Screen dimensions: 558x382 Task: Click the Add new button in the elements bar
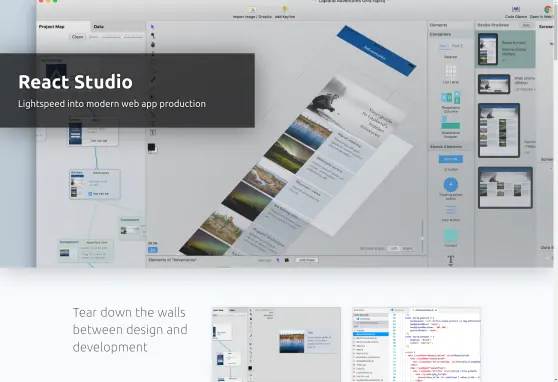(x=307, y=260)
